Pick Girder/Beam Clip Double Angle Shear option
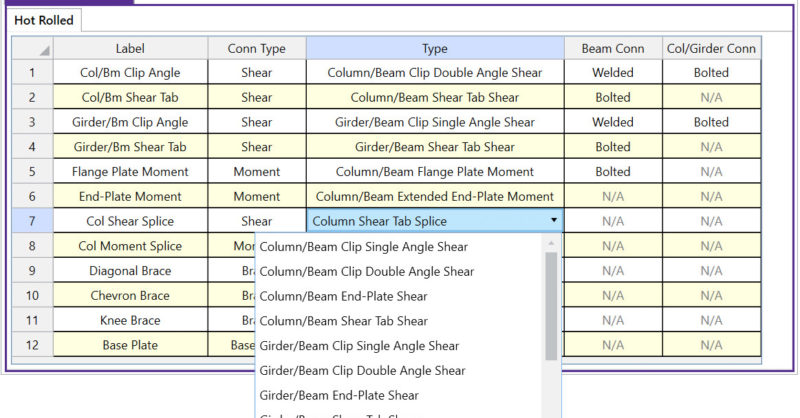Screen dimensions: 800x418 click(362, 371)
